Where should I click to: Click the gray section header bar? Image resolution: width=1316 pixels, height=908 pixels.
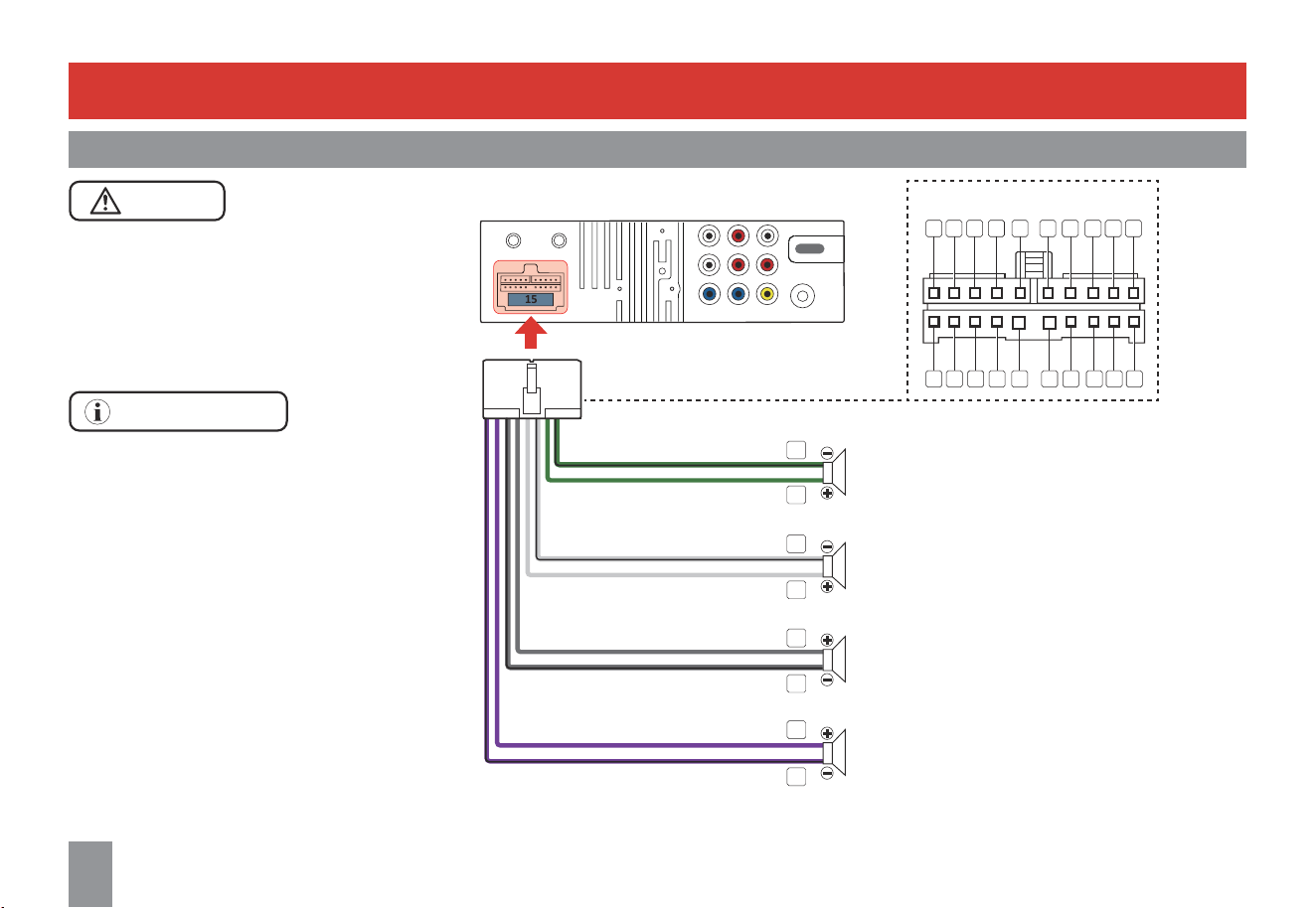point(657,149)
